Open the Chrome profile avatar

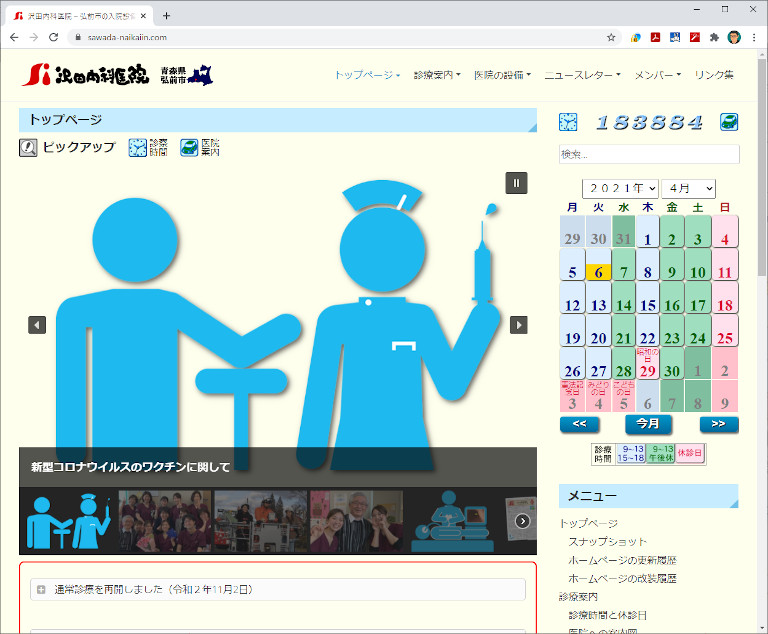(734, 37)
